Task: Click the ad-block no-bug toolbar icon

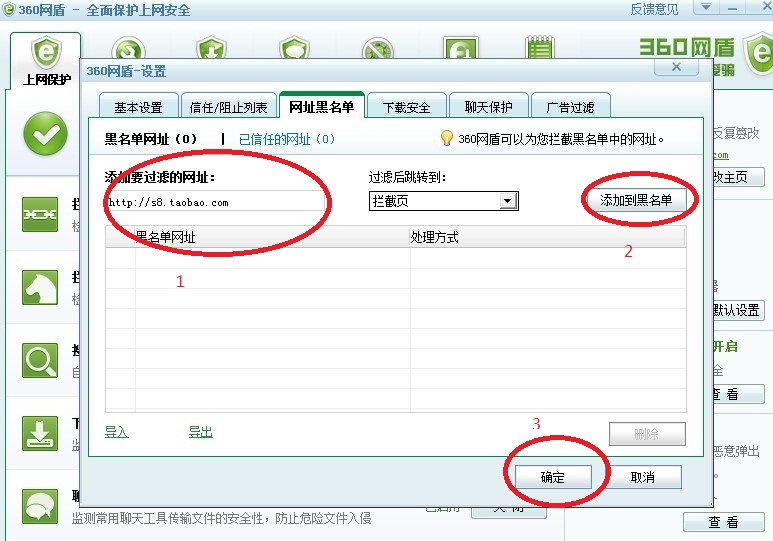Action: tap(377, 49)
